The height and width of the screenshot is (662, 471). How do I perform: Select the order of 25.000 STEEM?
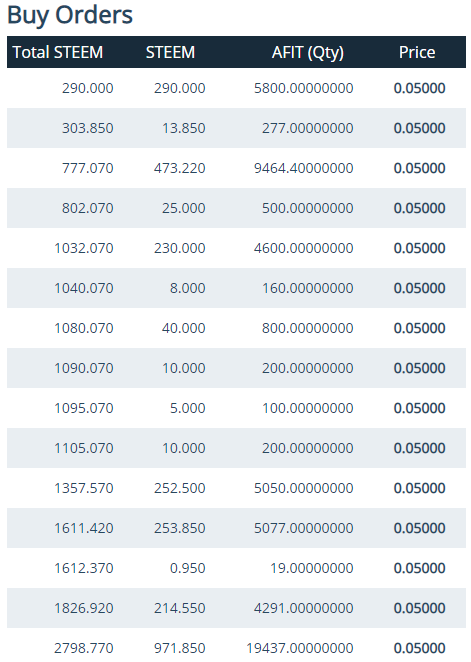[x=236, y=208]
